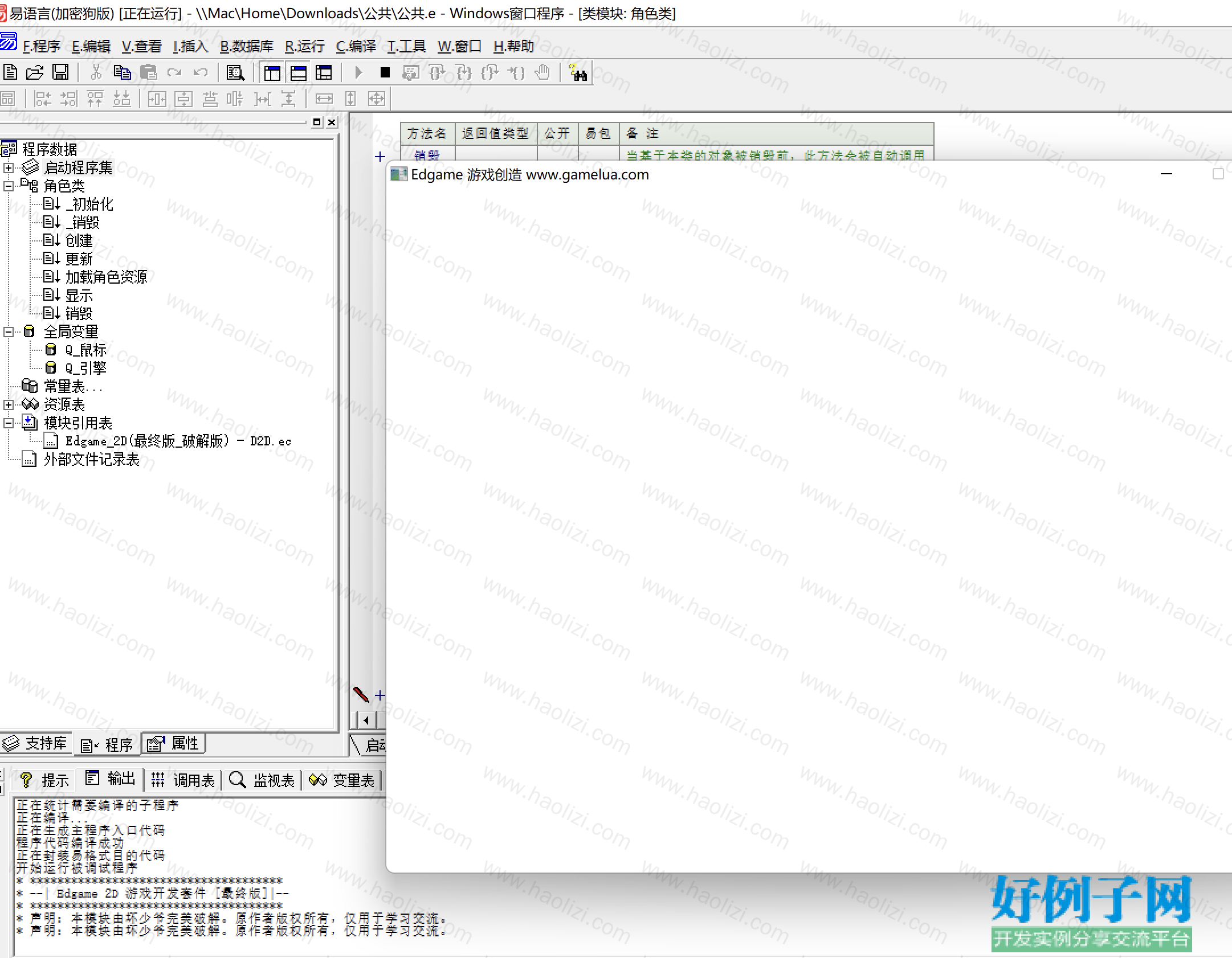Viewport: 1232px width, 958px height.
Task: Open the find/search magnifier toolbar icon
Action: 235,72
